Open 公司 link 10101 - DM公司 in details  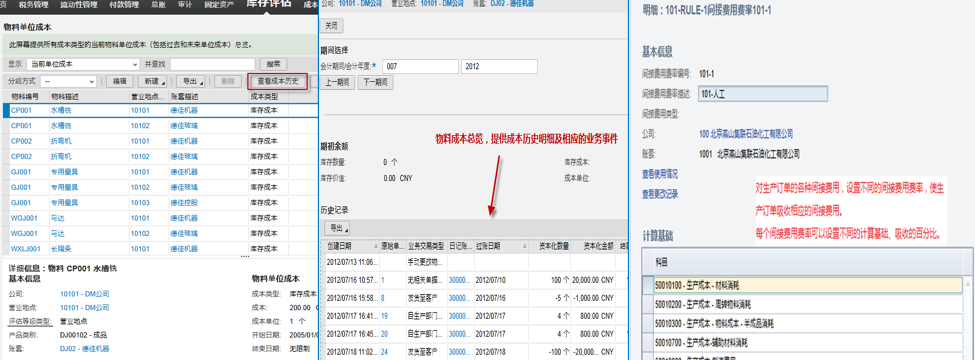[85, 293]
